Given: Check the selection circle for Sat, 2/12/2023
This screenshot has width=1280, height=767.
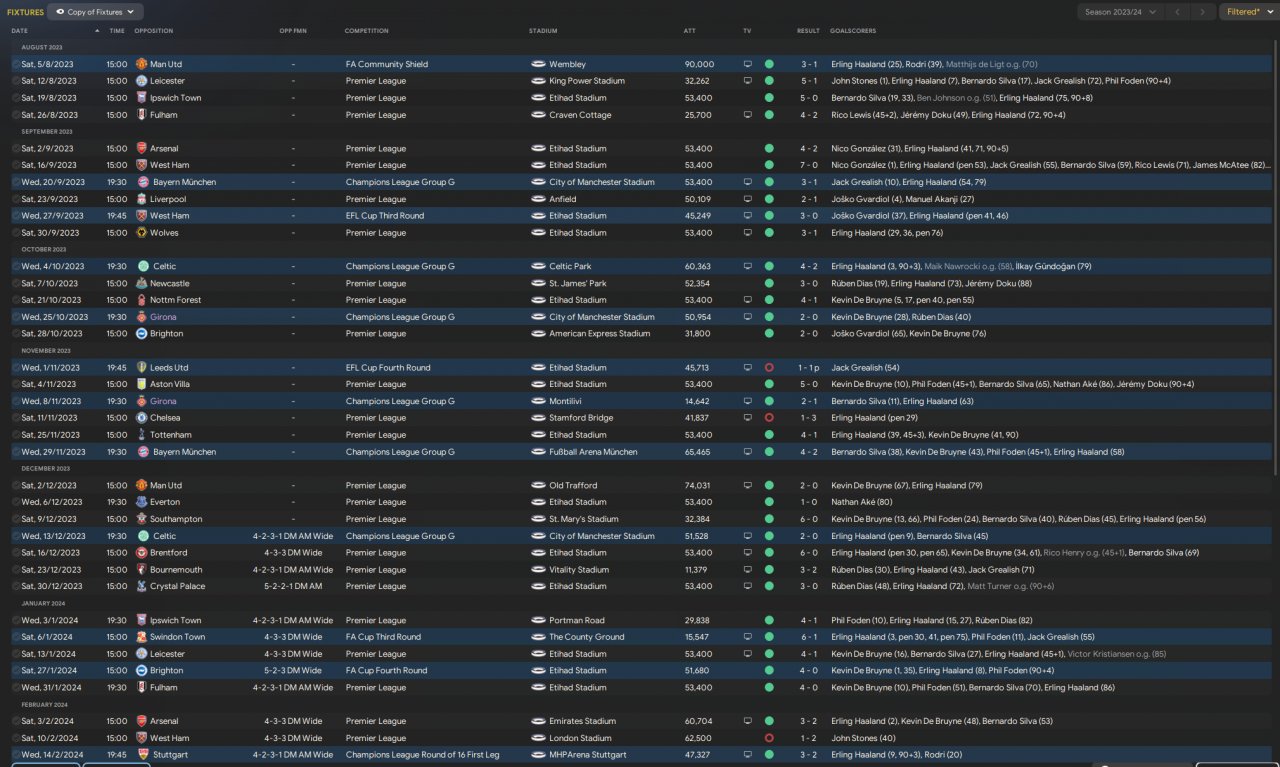Looking at the screenshot, I should (x=17, y=486).
